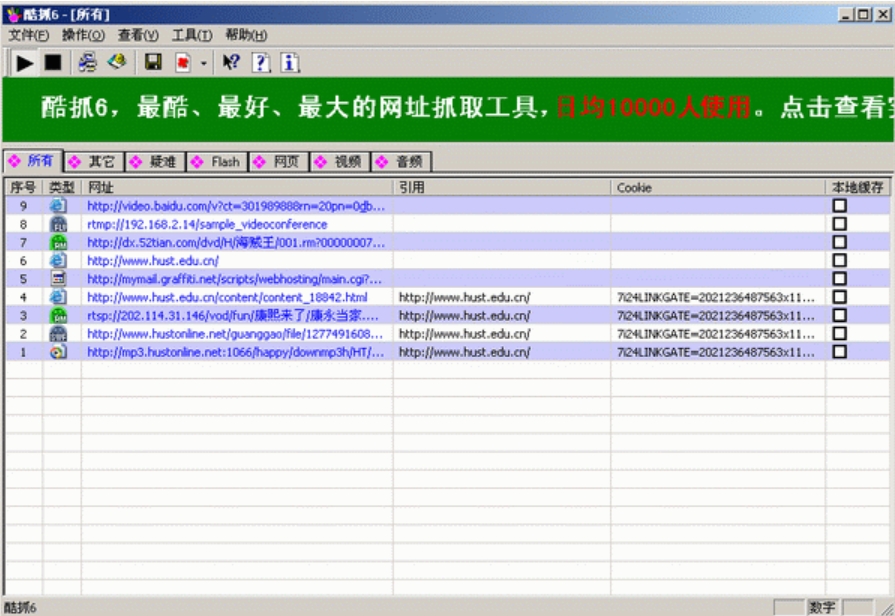Open the 查看(V) menu

pyautogui.click(x=138, y=35)
